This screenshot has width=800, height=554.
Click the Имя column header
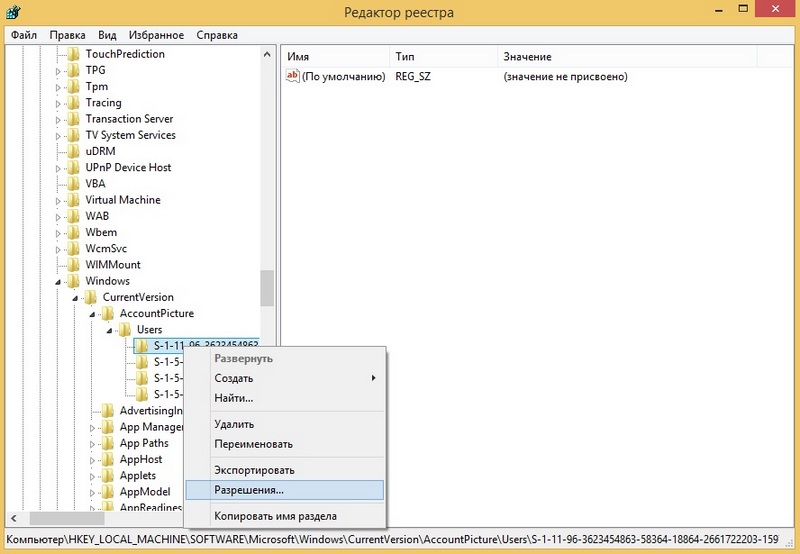[336, 57]
